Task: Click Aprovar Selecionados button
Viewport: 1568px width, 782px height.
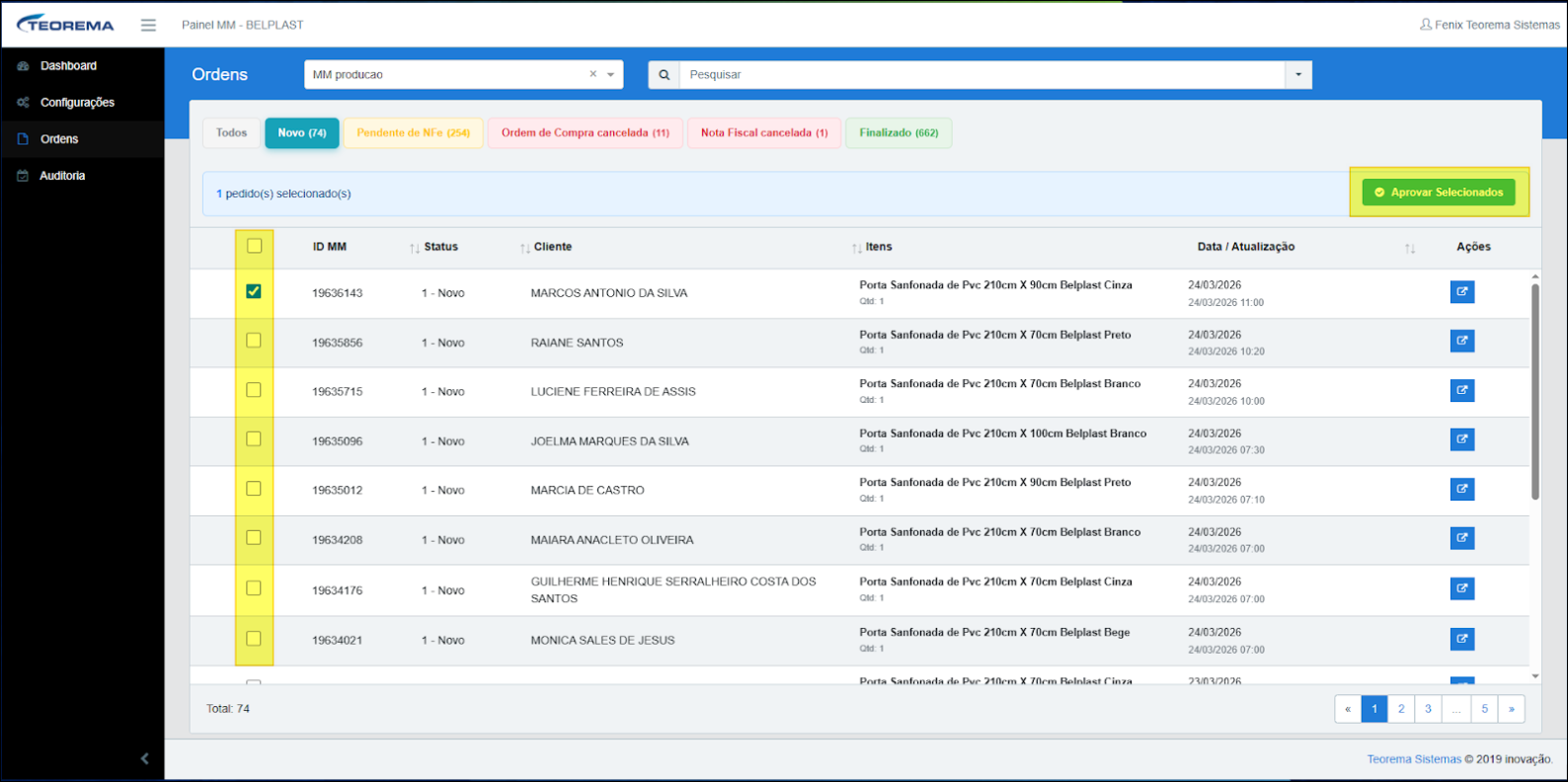Action: pyautogui.click(x=1439, y=193)
